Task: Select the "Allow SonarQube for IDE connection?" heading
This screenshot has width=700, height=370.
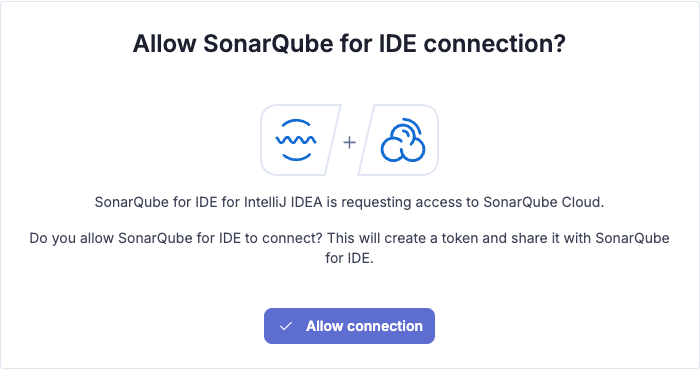Action: [349, 44]
